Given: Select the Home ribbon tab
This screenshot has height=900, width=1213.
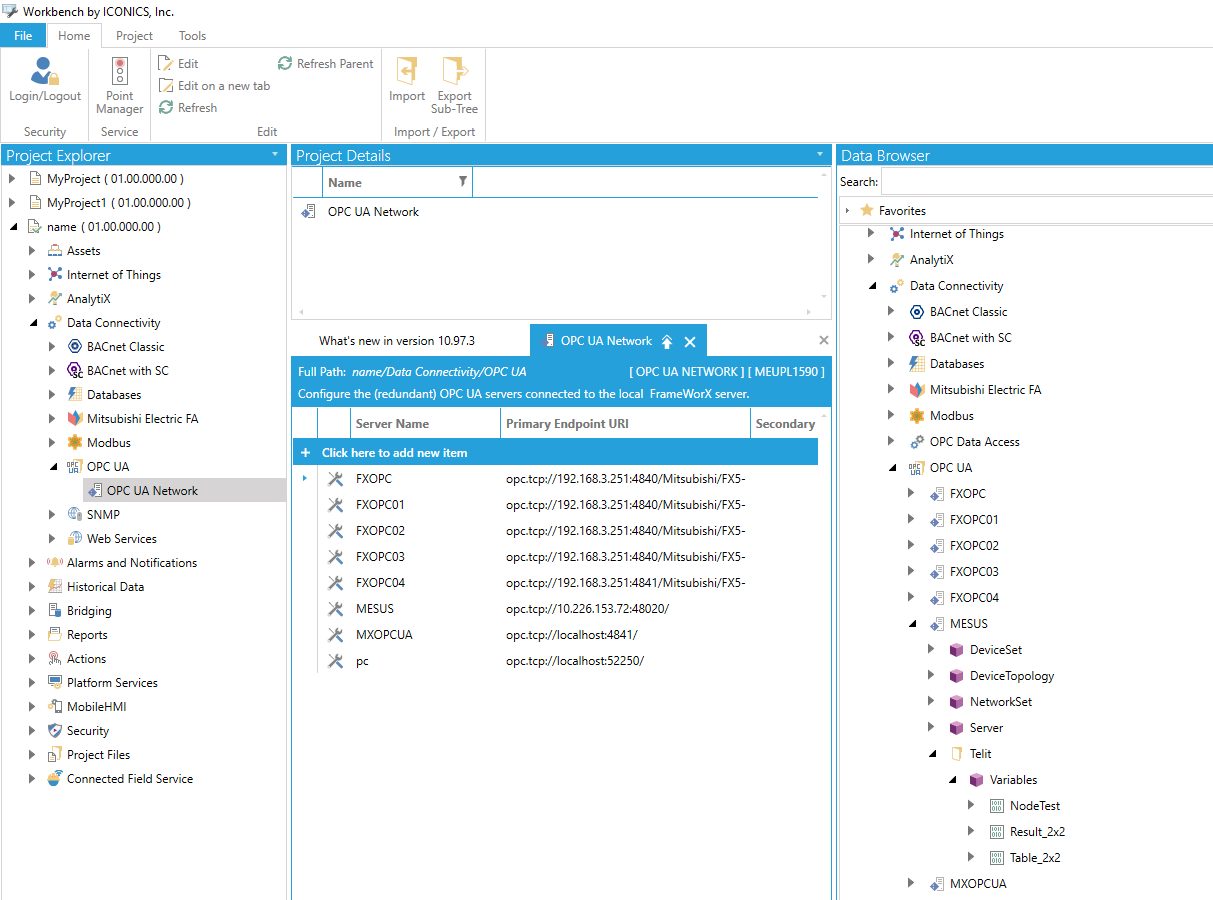Looking at the screenshot, I should [74, 36].
